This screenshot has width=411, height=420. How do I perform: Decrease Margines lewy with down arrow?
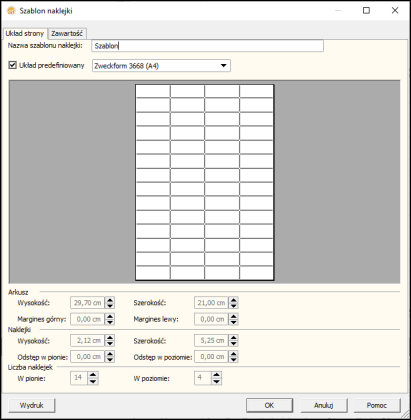233,322
